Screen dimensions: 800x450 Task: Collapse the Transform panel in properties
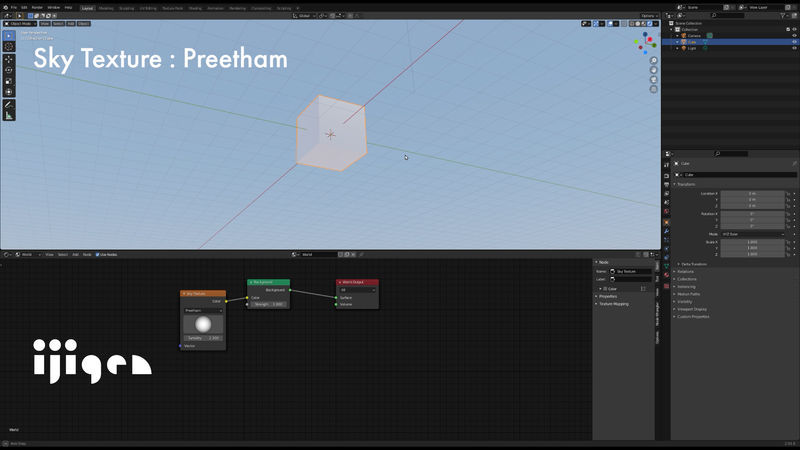point(686,184)
